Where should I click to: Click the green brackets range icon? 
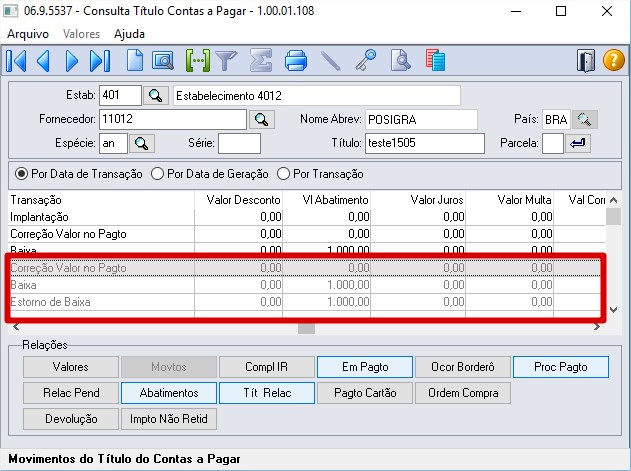coord(198,61)
